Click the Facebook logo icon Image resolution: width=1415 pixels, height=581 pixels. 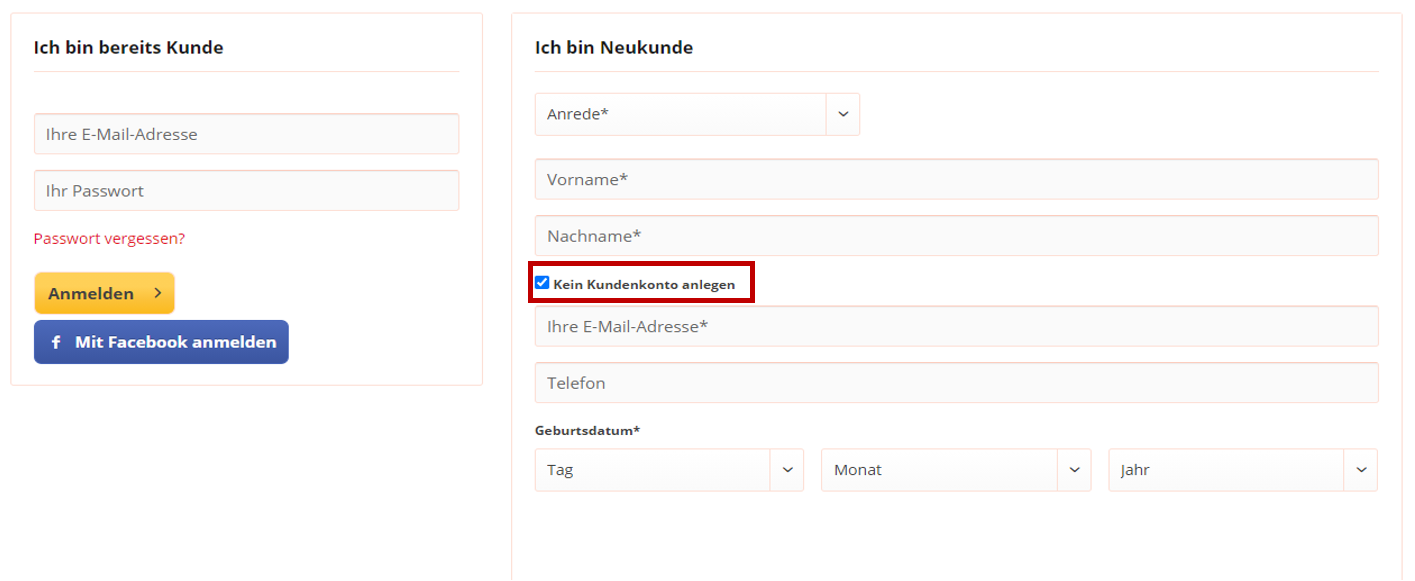(56, 342)
